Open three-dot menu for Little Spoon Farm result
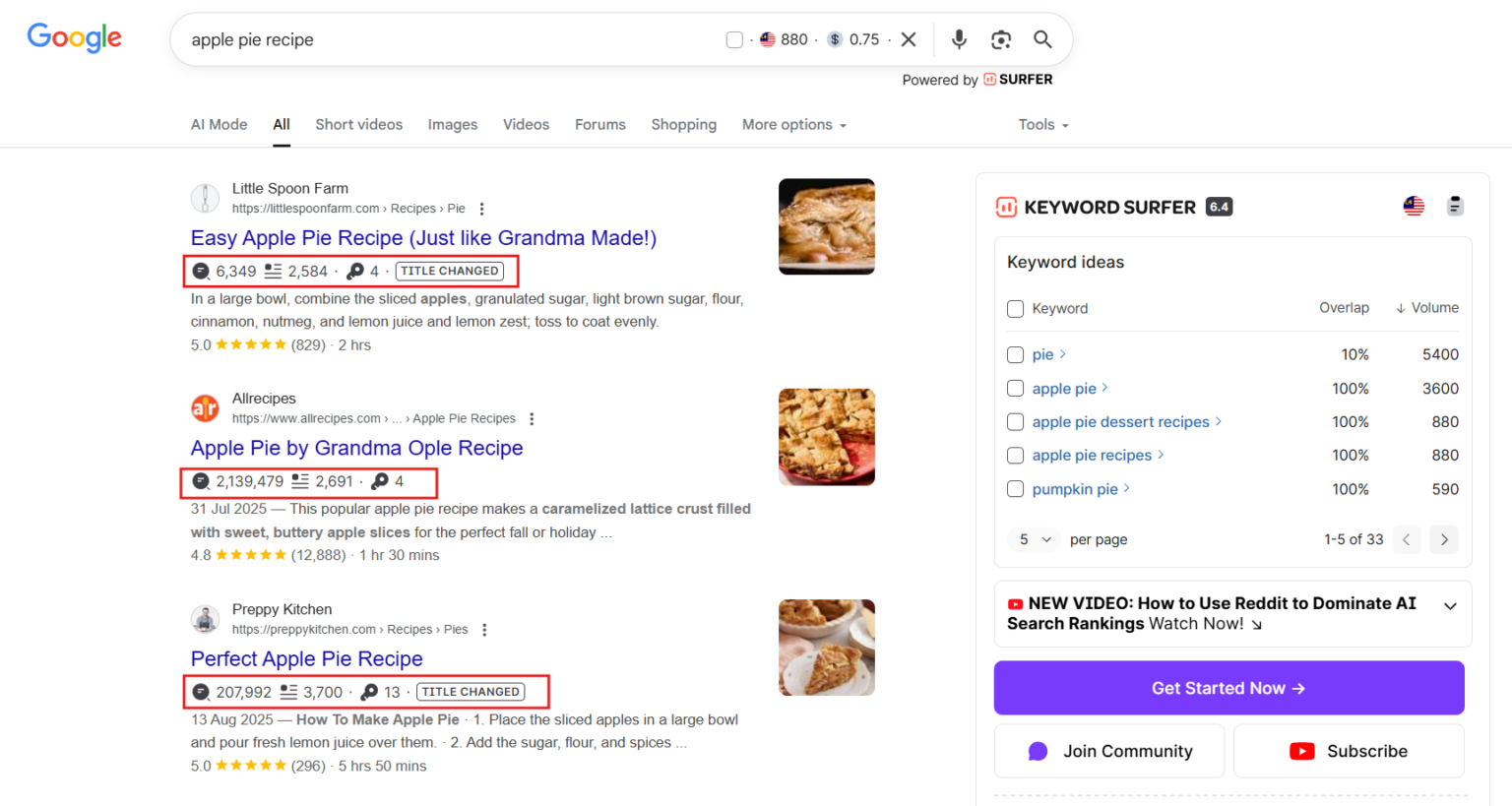Screen dimensions: 1512x806 (x=481, y=209)
